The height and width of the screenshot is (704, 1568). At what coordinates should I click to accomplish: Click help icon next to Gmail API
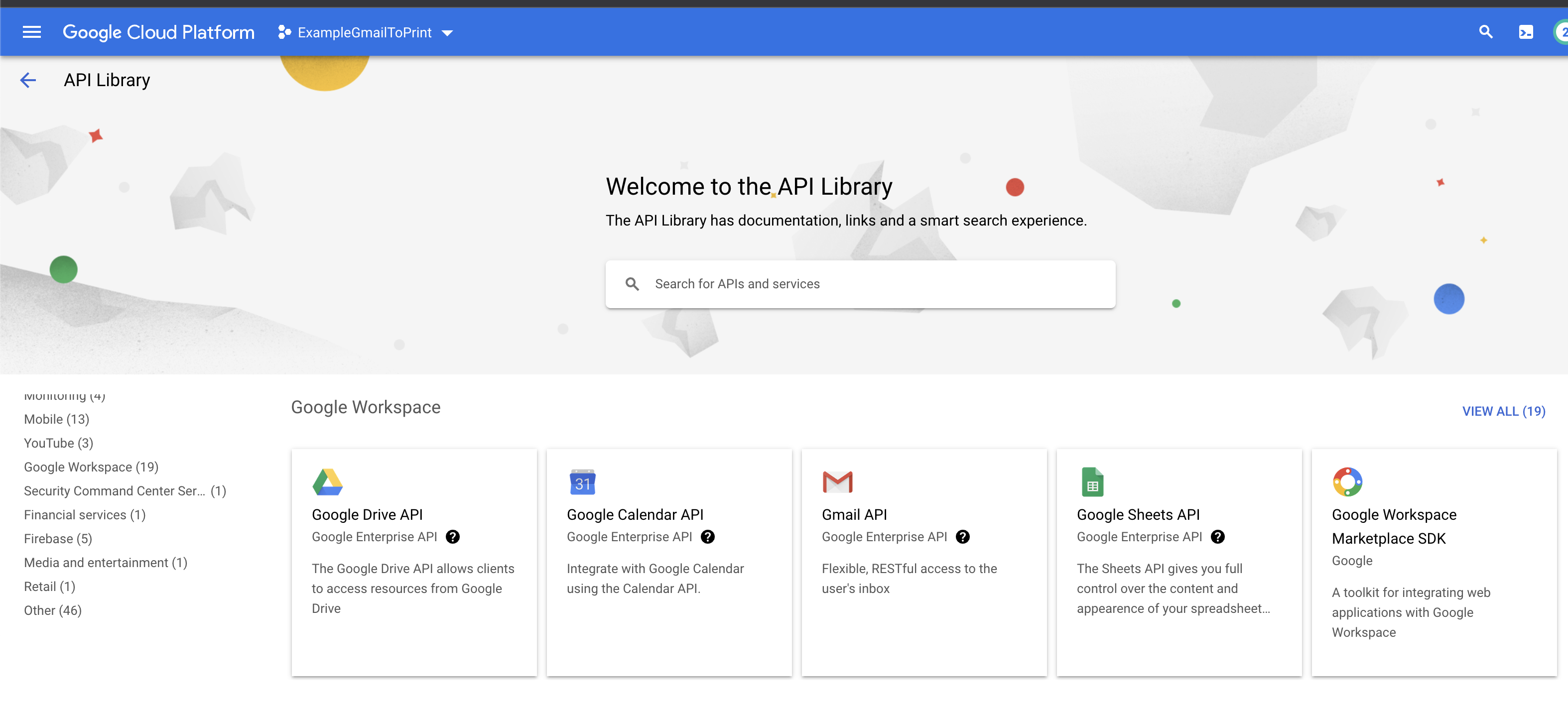(962, 537)
